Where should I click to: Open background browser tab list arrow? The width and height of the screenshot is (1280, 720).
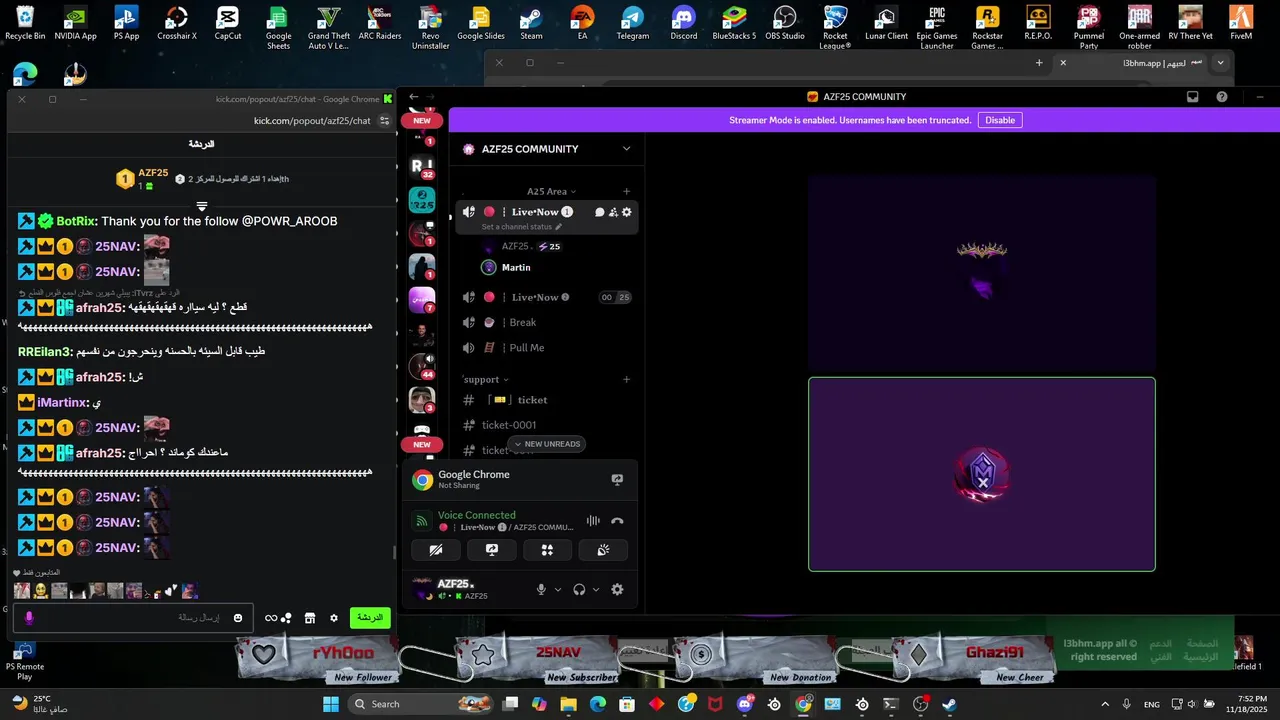[x=1220, y=63]
